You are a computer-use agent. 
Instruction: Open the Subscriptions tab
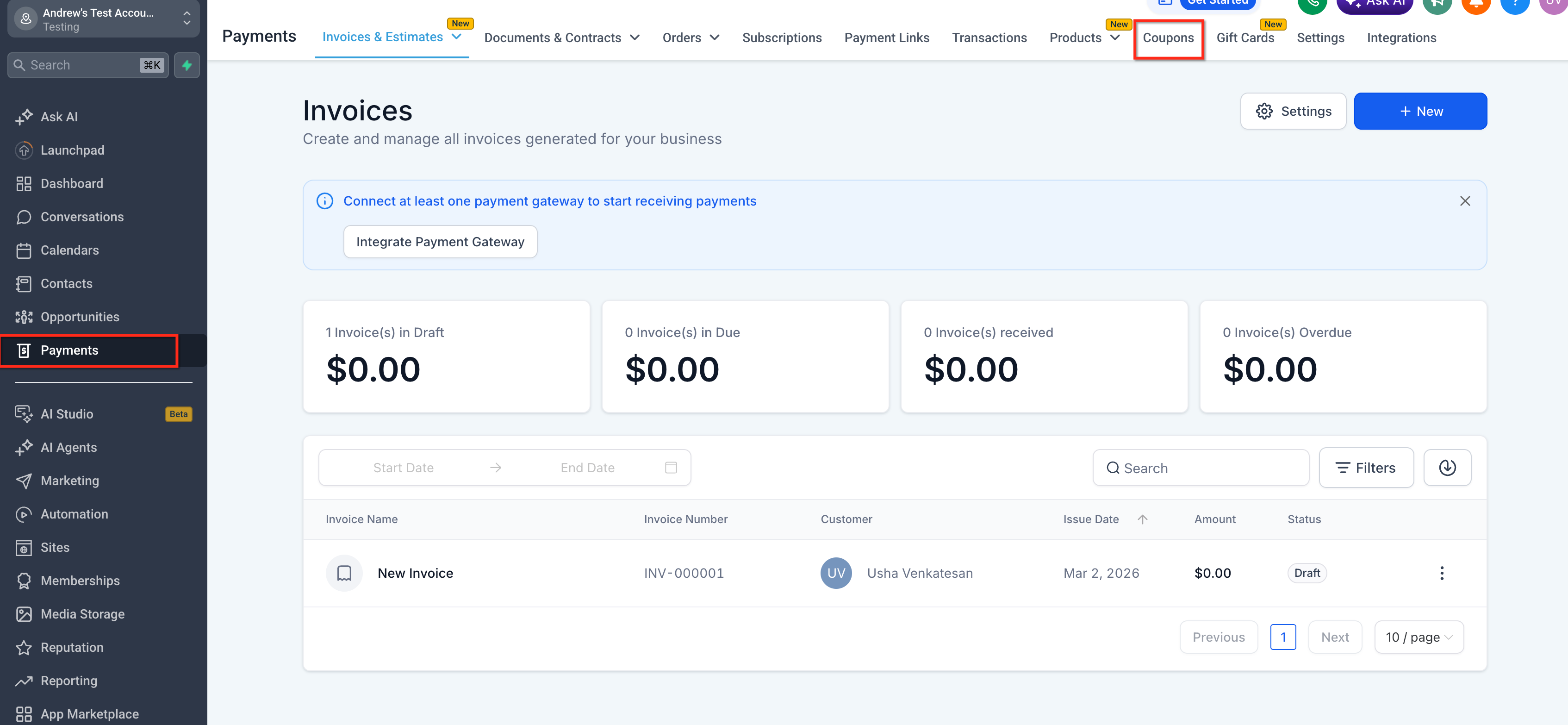click(782, 38)
